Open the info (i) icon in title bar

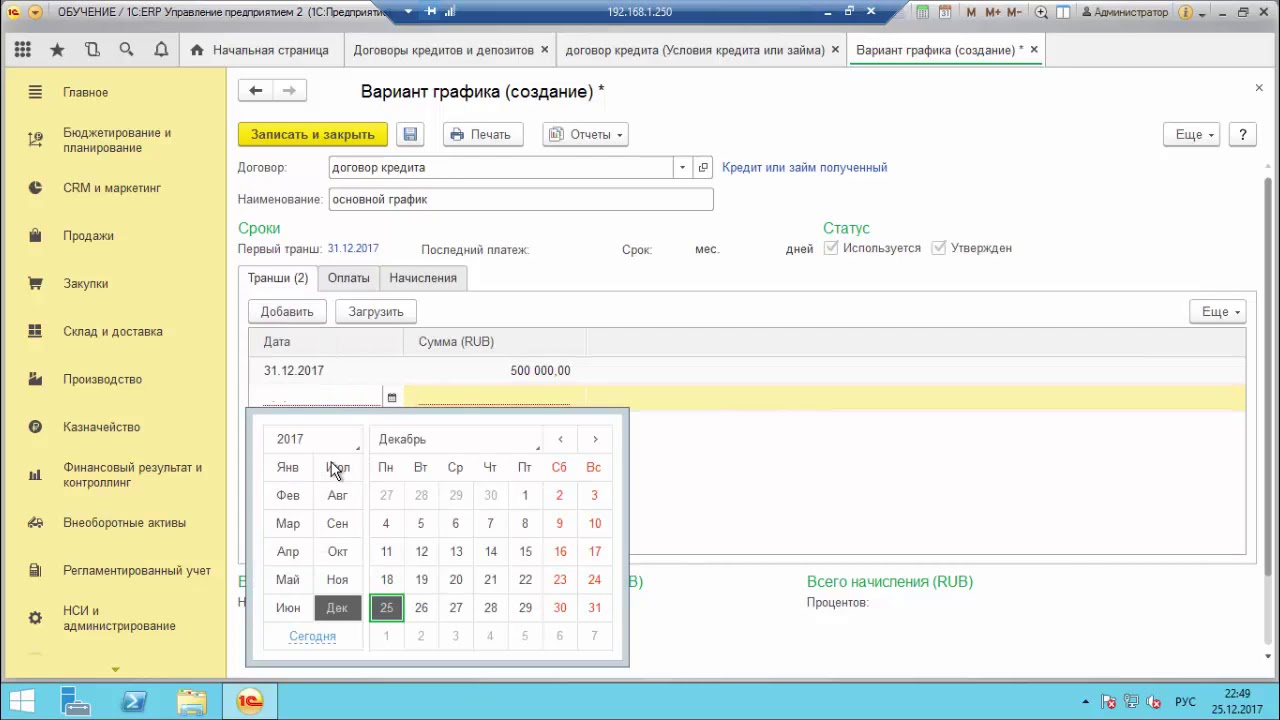pyautogui.click(x=1184, y=13)
